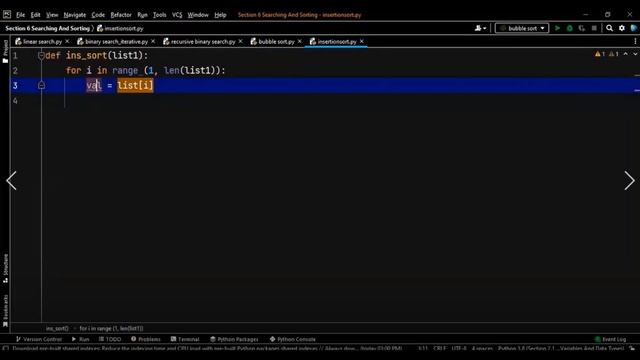Open the Terminal tool window

(x=185, y=339)
